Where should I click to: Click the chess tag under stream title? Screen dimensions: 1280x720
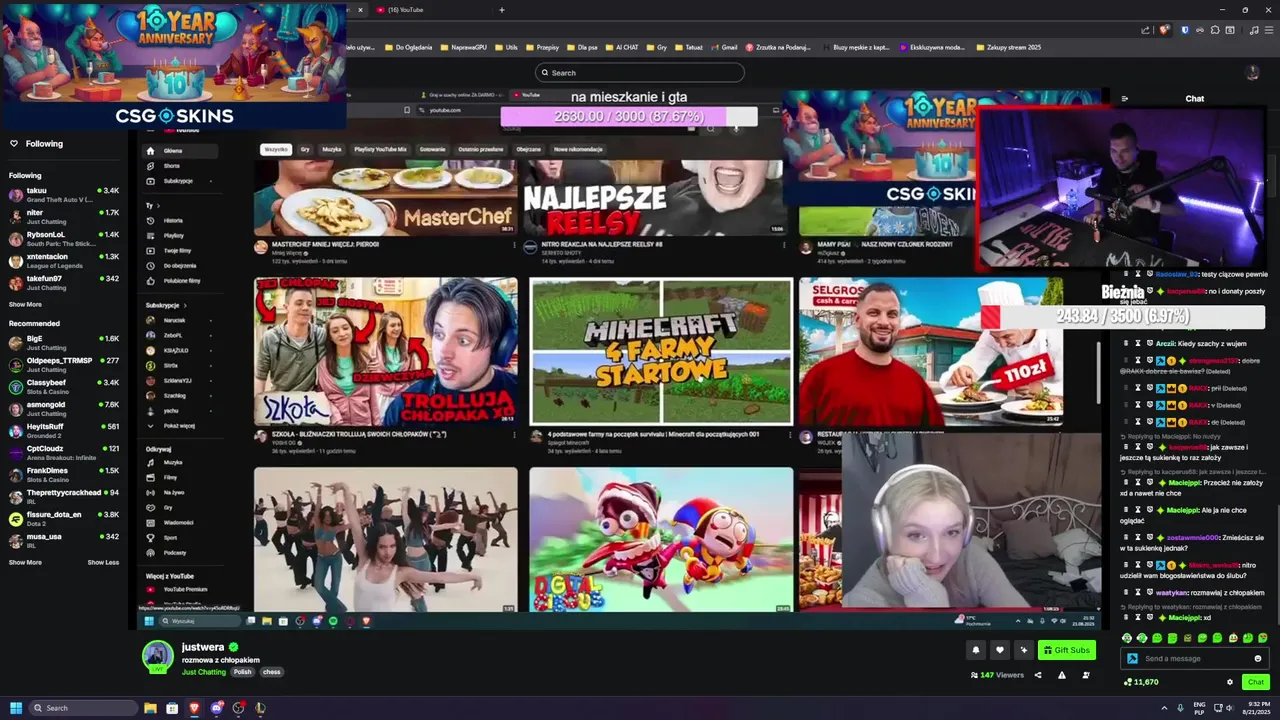pyautogui.click(x=271, y=672)
